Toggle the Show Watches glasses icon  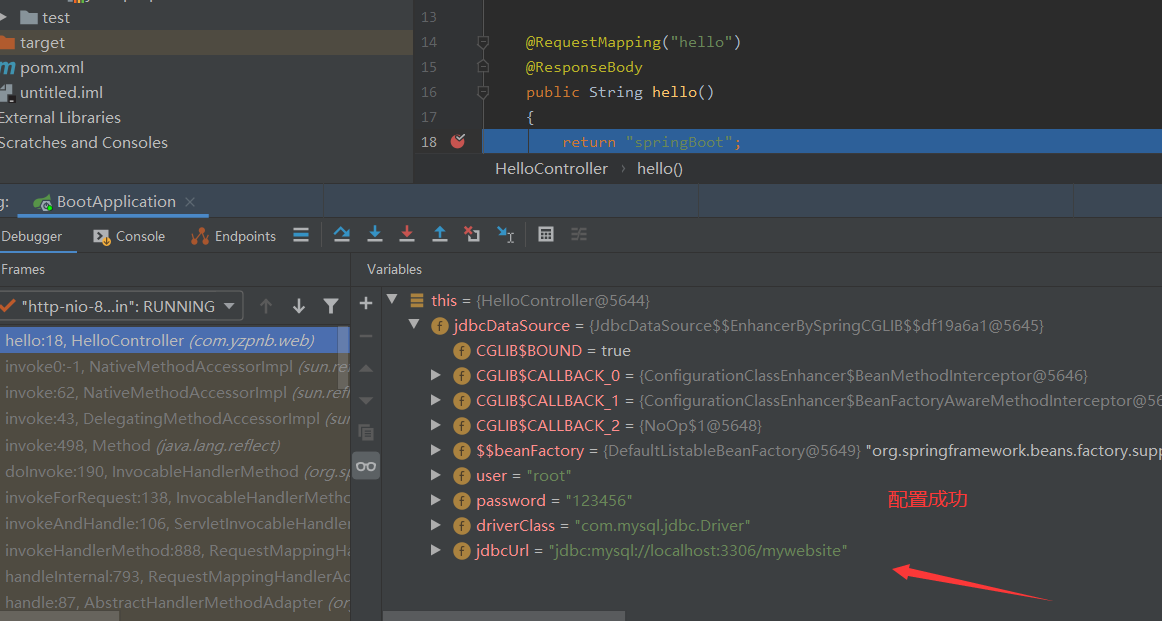(366, 466)
